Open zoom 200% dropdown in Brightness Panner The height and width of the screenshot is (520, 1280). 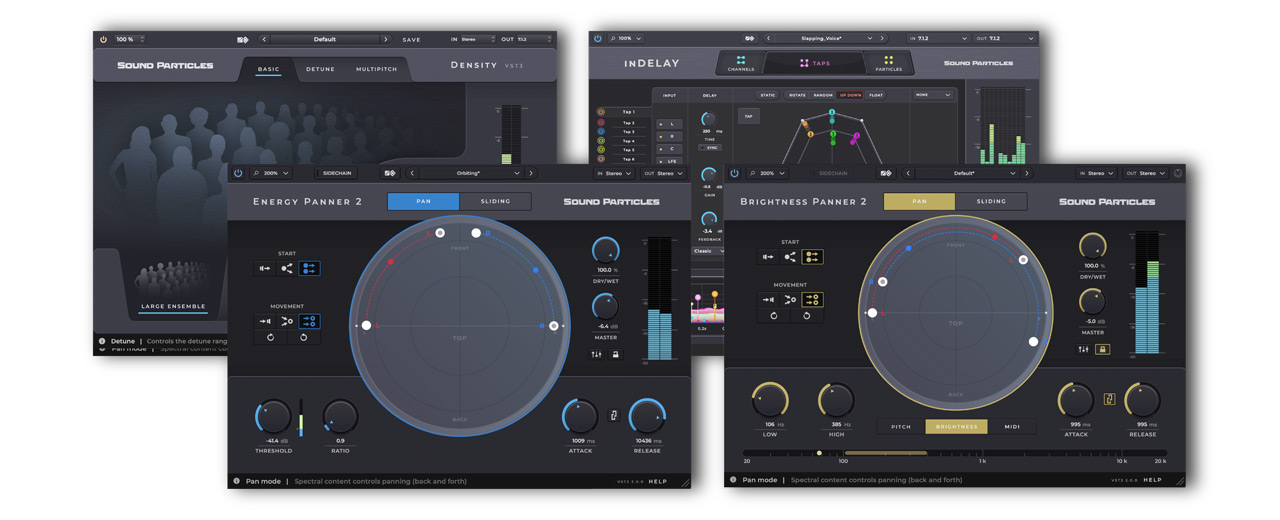coord(767,173)
